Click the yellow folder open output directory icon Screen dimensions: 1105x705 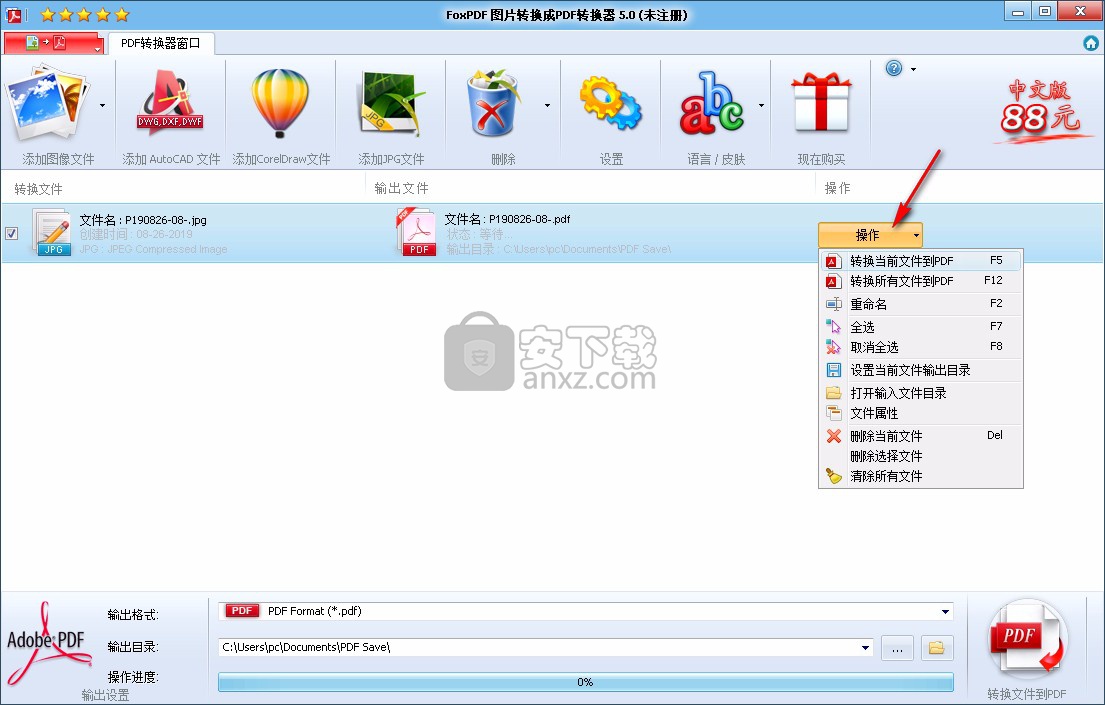tap(937, 648)
